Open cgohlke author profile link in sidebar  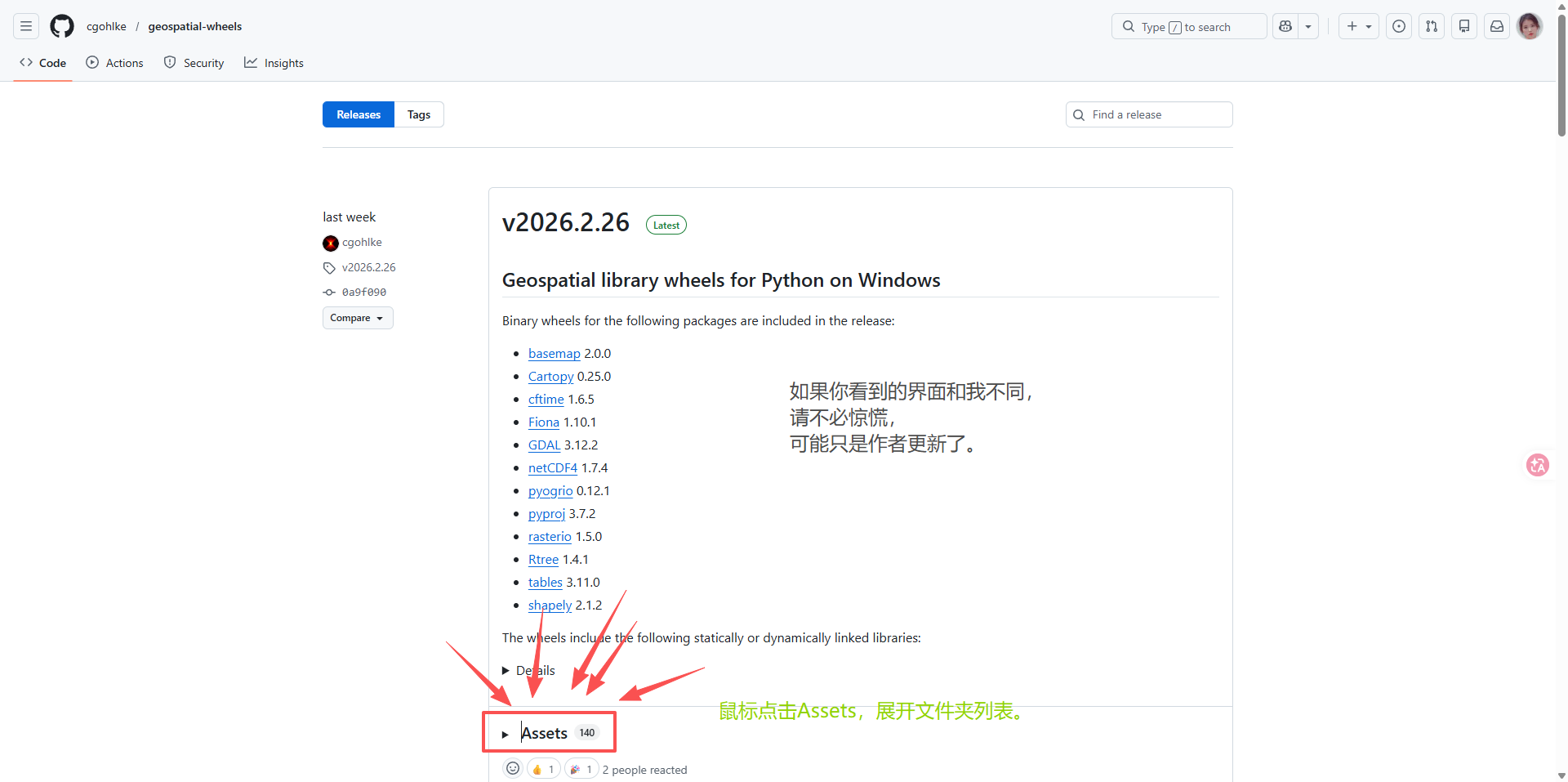point(362,243)
